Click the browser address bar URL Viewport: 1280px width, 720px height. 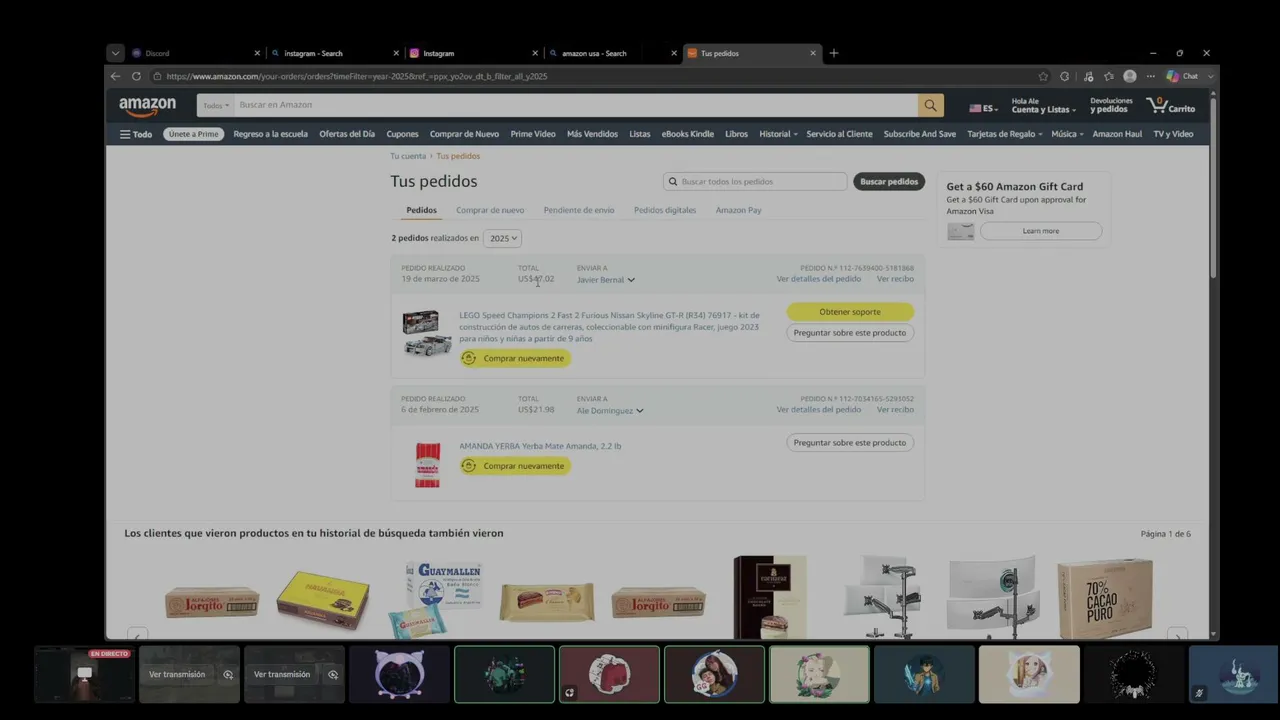click(x=357, y=76)
